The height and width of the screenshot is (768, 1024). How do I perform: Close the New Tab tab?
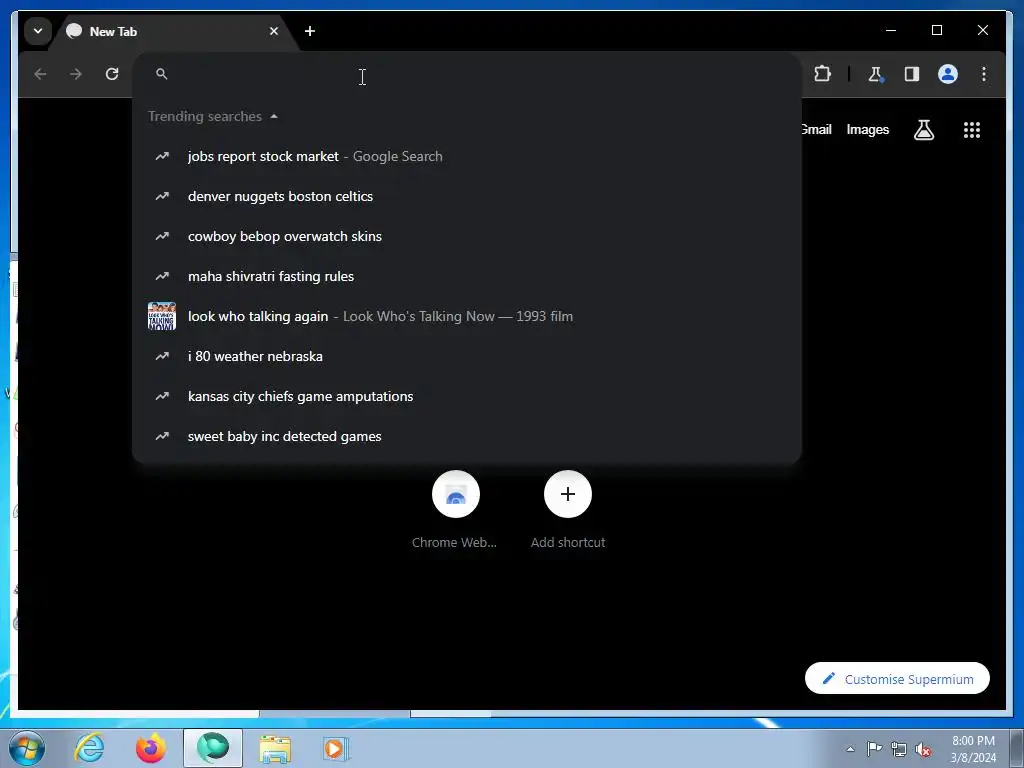point(274,31)
